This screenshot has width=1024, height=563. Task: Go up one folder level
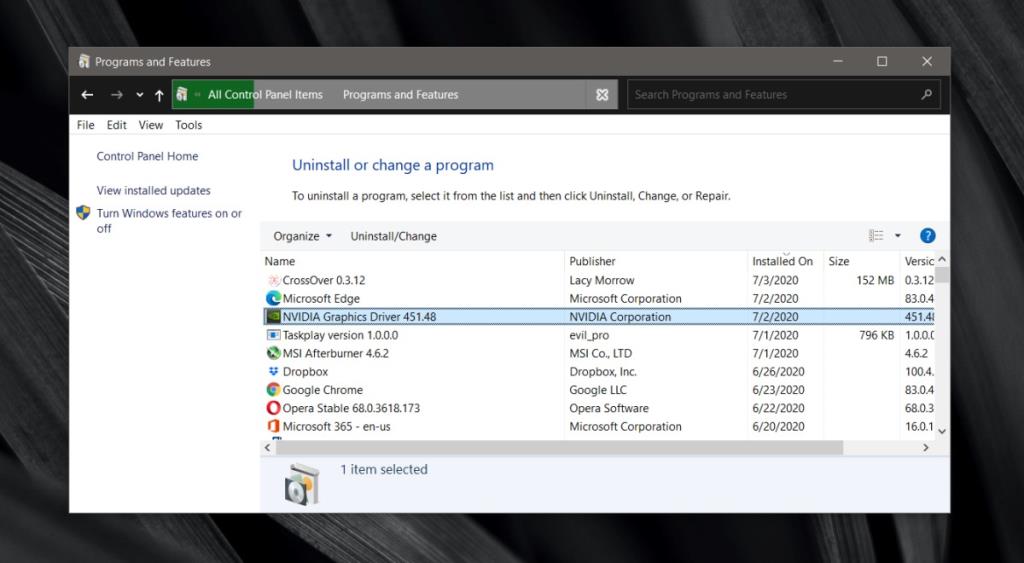[159, 95]
